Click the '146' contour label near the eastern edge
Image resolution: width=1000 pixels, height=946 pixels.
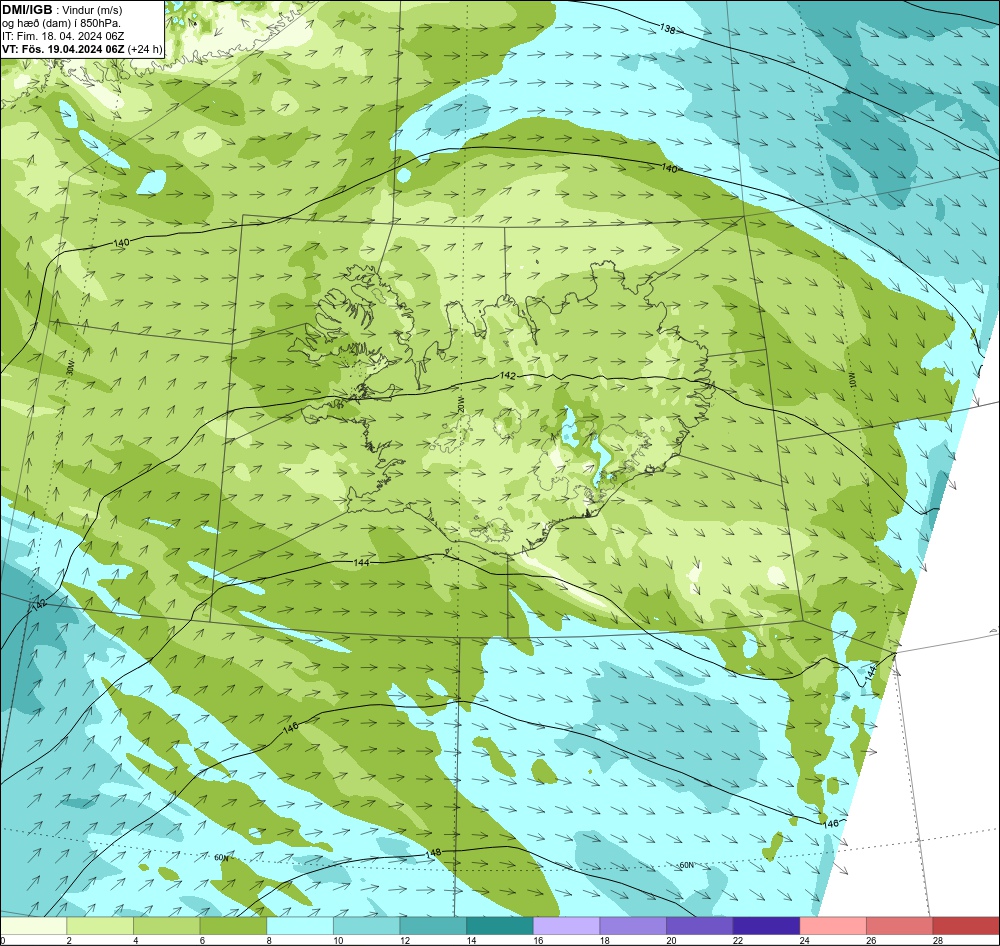tap(831, 824)
